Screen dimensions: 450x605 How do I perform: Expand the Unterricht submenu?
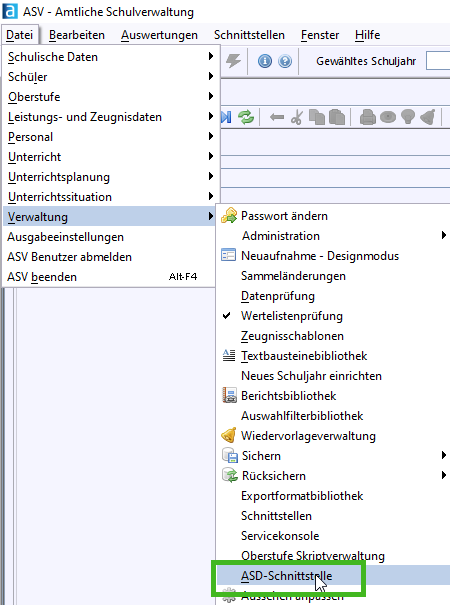coord(111,157)
